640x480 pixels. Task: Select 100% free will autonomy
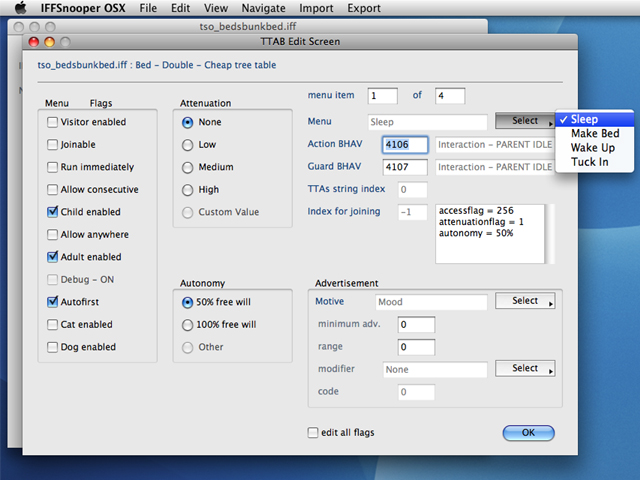click(x=187, y=325)
